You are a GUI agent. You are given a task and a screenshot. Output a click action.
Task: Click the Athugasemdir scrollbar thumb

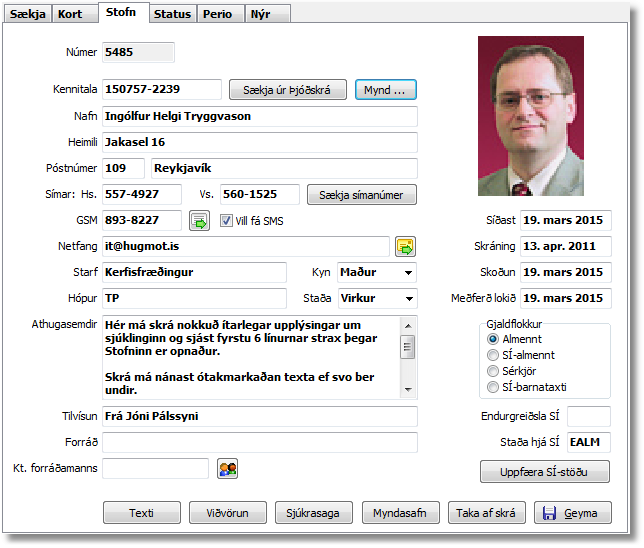(408, 347)
